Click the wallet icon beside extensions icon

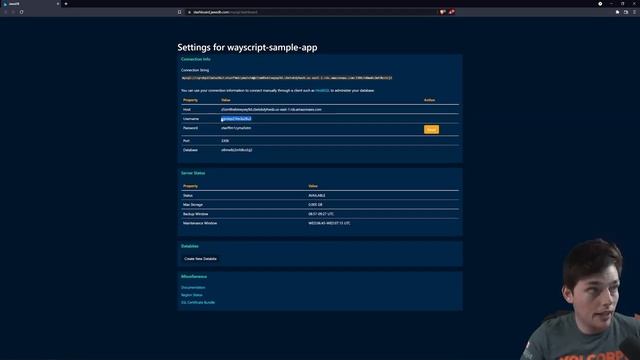click(626, 12)
